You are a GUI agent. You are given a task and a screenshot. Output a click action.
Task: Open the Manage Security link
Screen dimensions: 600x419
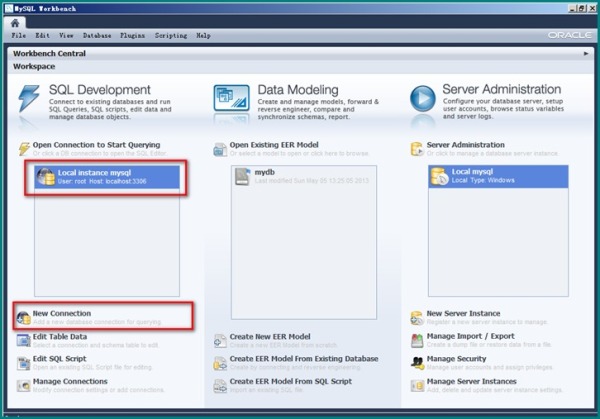tap(457, 359)
